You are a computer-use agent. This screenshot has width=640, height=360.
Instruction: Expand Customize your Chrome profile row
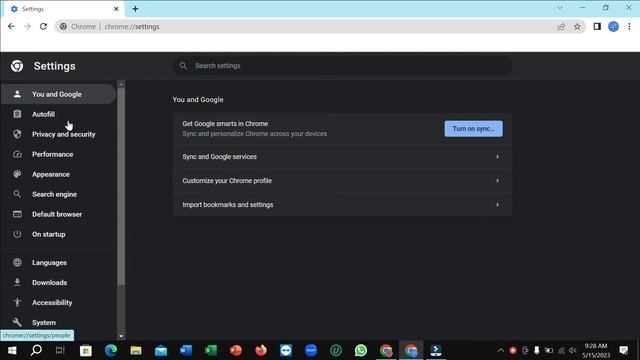pos(342,181)
